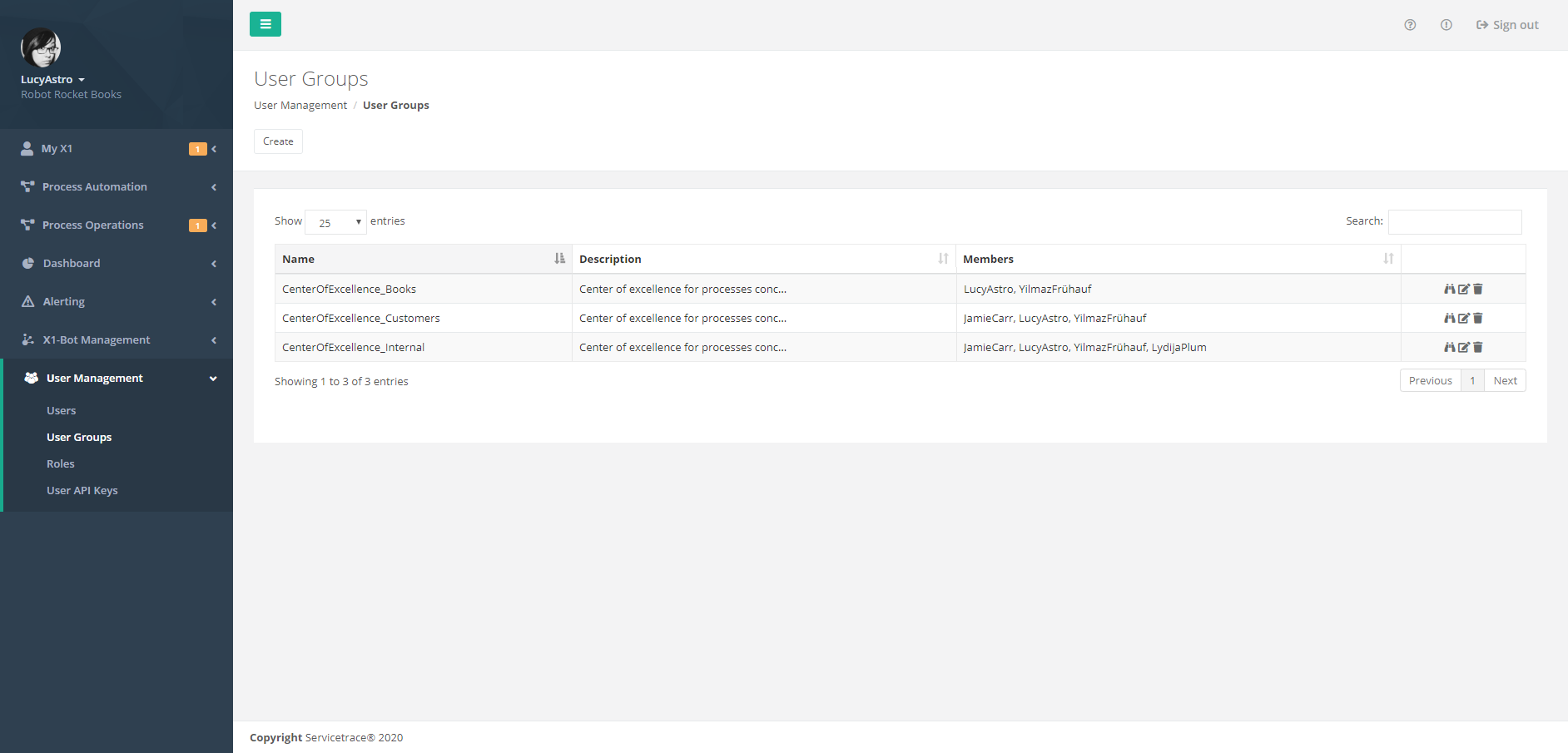View details of CenterOfExcellence_Books group
The width and height of the screenshot is (1568, 753).
click(1449, 290)
